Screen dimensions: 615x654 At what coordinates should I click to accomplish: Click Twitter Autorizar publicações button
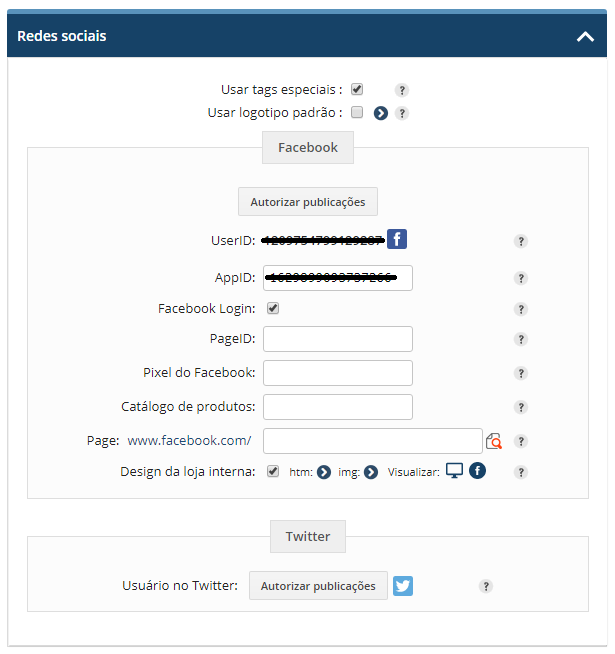coord(318,586)
